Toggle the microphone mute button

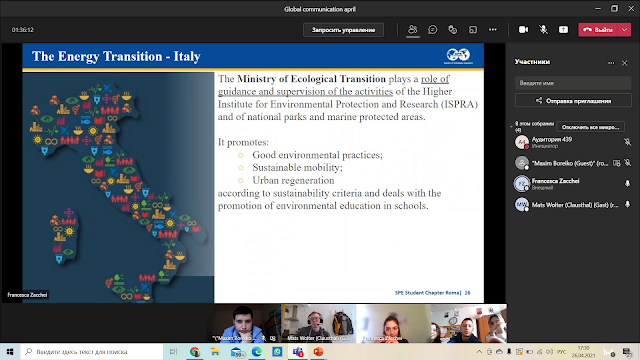(x=543, y=29)
